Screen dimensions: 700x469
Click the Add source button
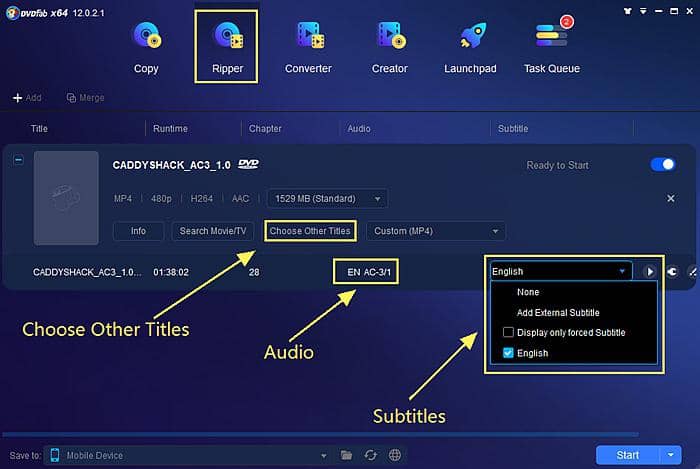[27, 97]
